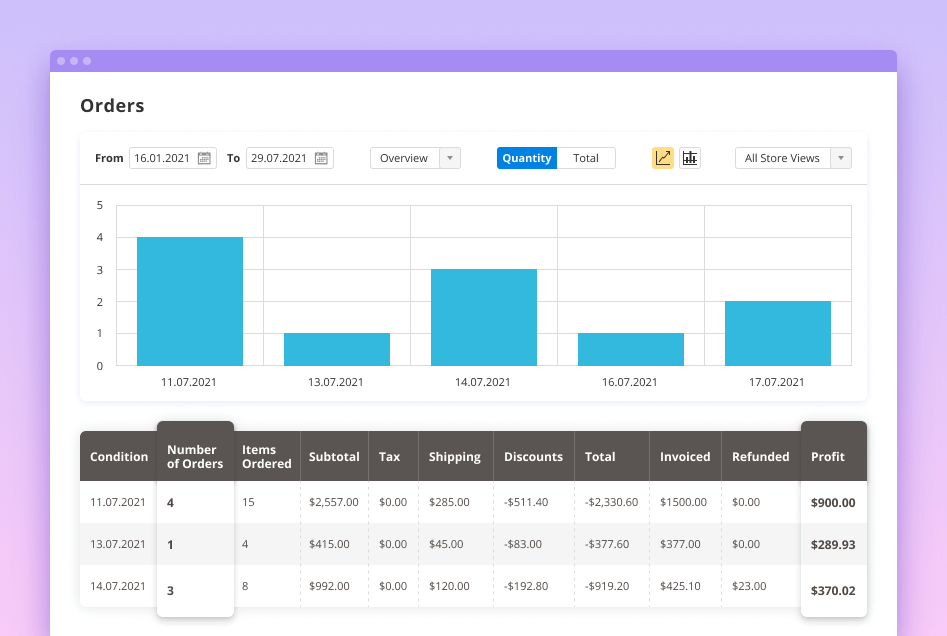Click the From date input field

[x=163, y=158]
